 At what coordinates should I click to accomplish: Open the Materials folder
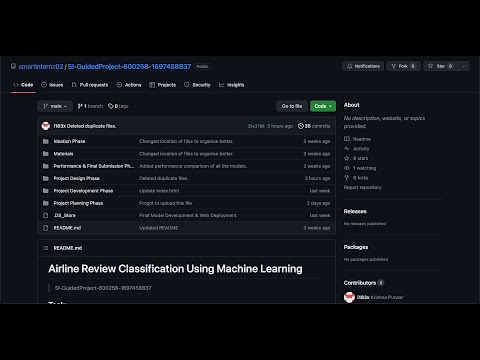63,154
